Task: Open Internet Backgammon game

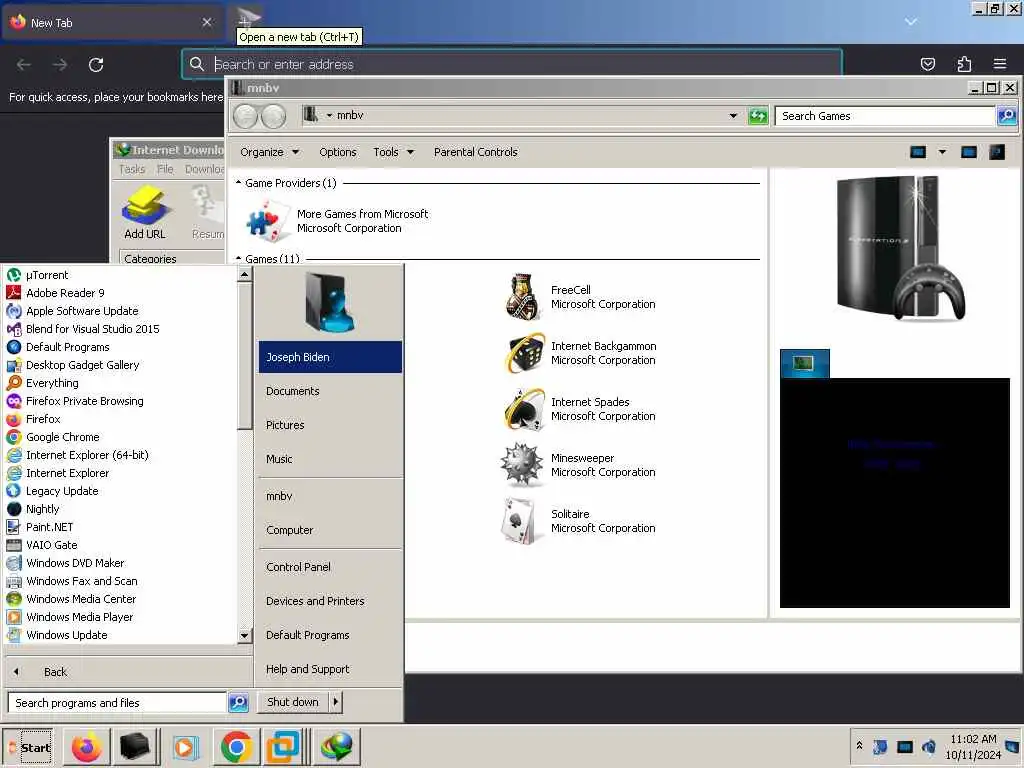Action: 581,353
